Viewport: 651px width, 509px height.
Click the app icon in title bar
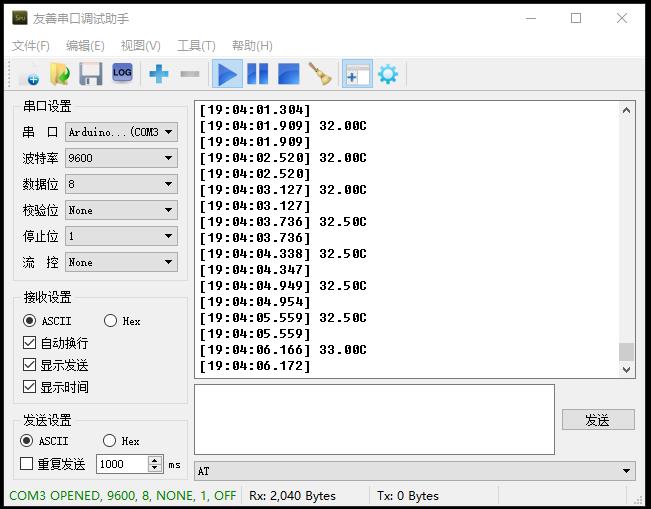click(20, 18)
